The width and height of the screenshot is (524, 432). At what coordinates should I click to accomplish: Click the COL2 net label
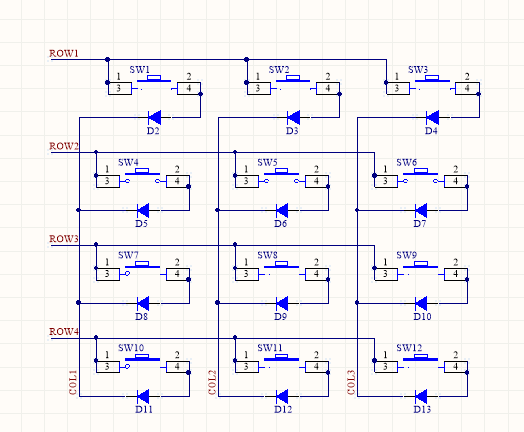[212, 383]
